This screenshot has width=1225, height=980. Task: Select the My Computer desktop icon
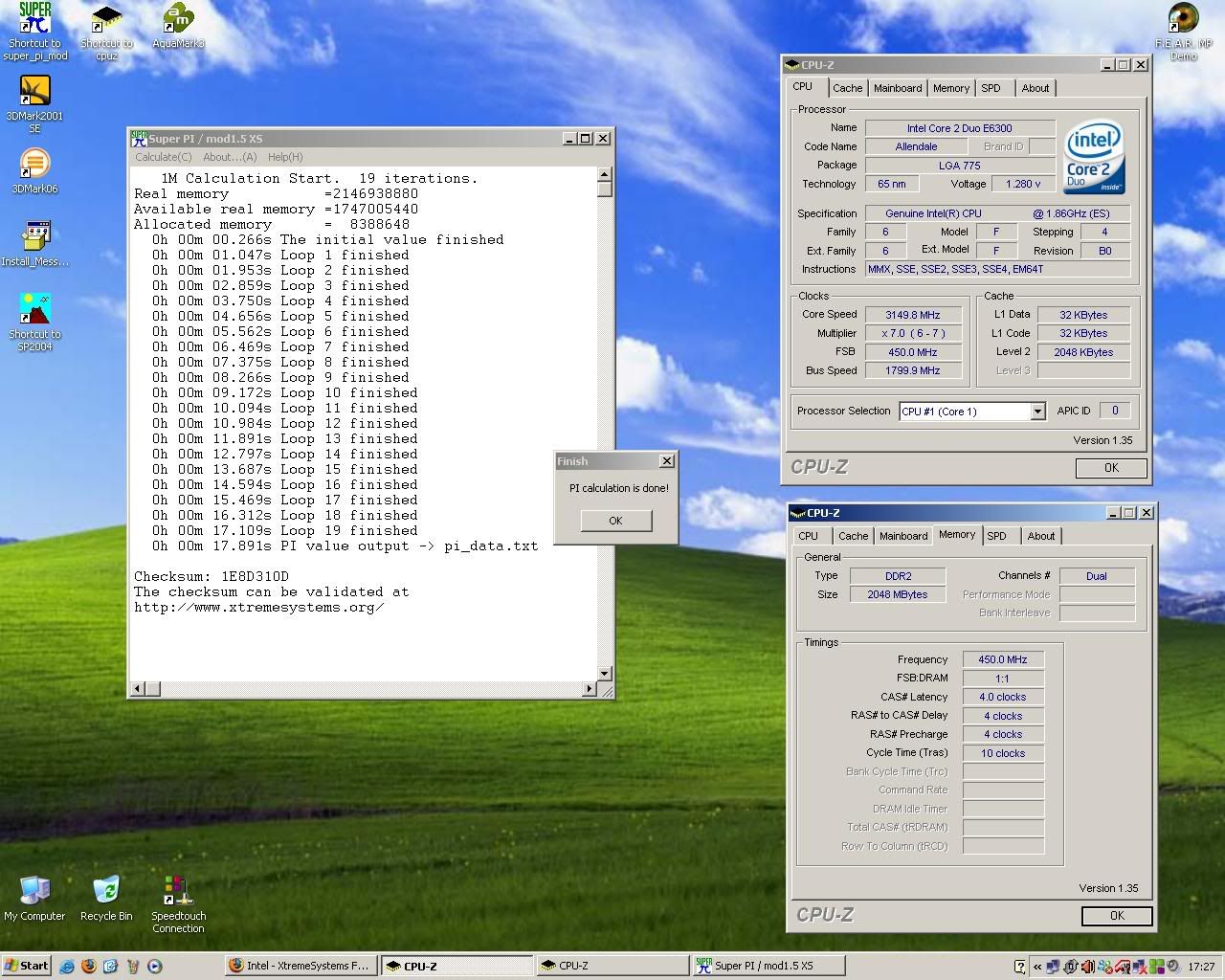click(x=34, y=899)
